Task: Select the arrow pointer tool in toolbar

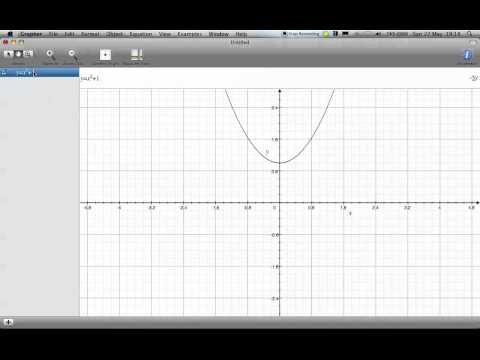Action: tap(9, 53)
